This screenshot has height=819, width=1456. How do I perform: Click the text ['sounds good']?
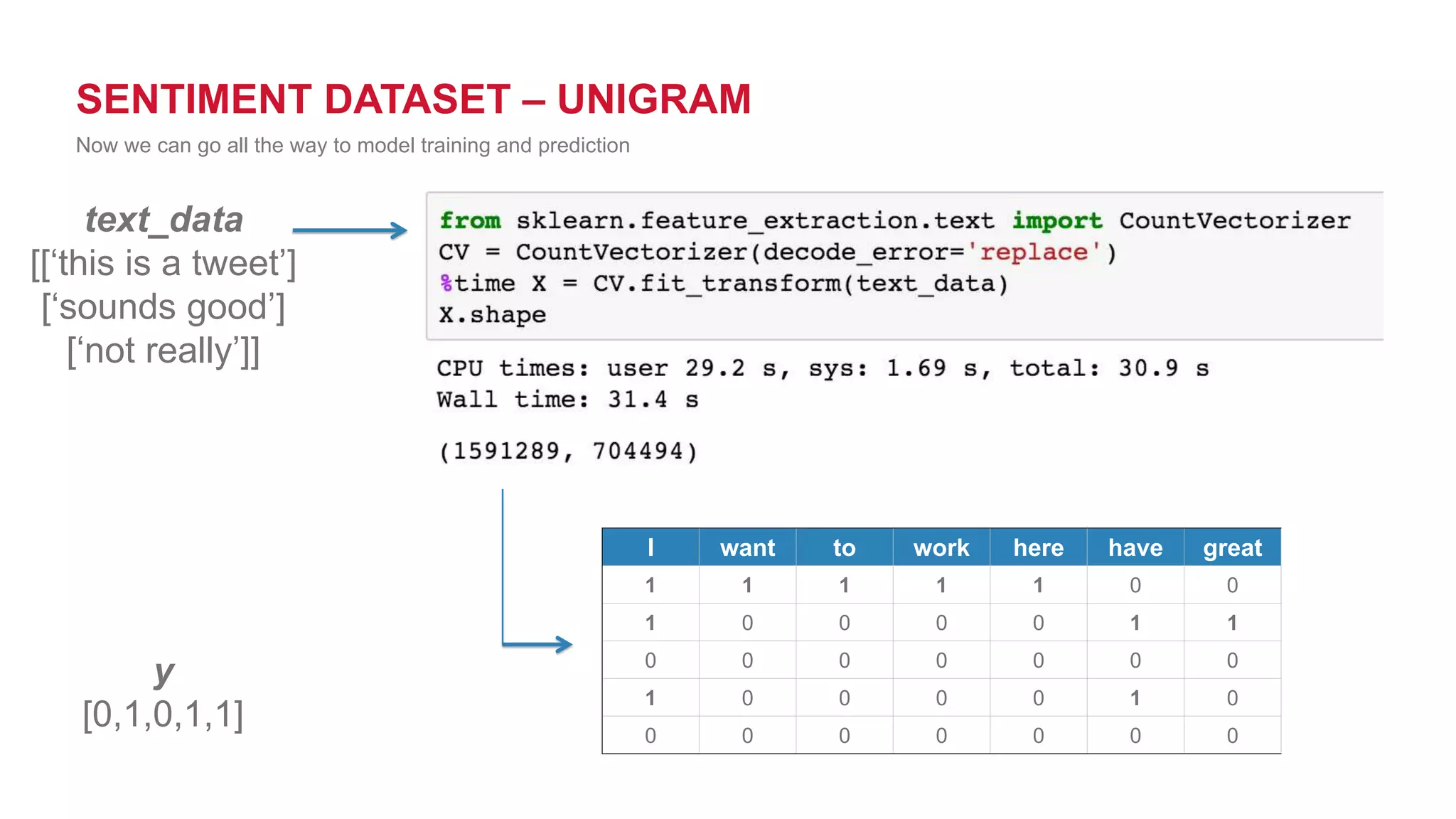click(x=164, y=308)
